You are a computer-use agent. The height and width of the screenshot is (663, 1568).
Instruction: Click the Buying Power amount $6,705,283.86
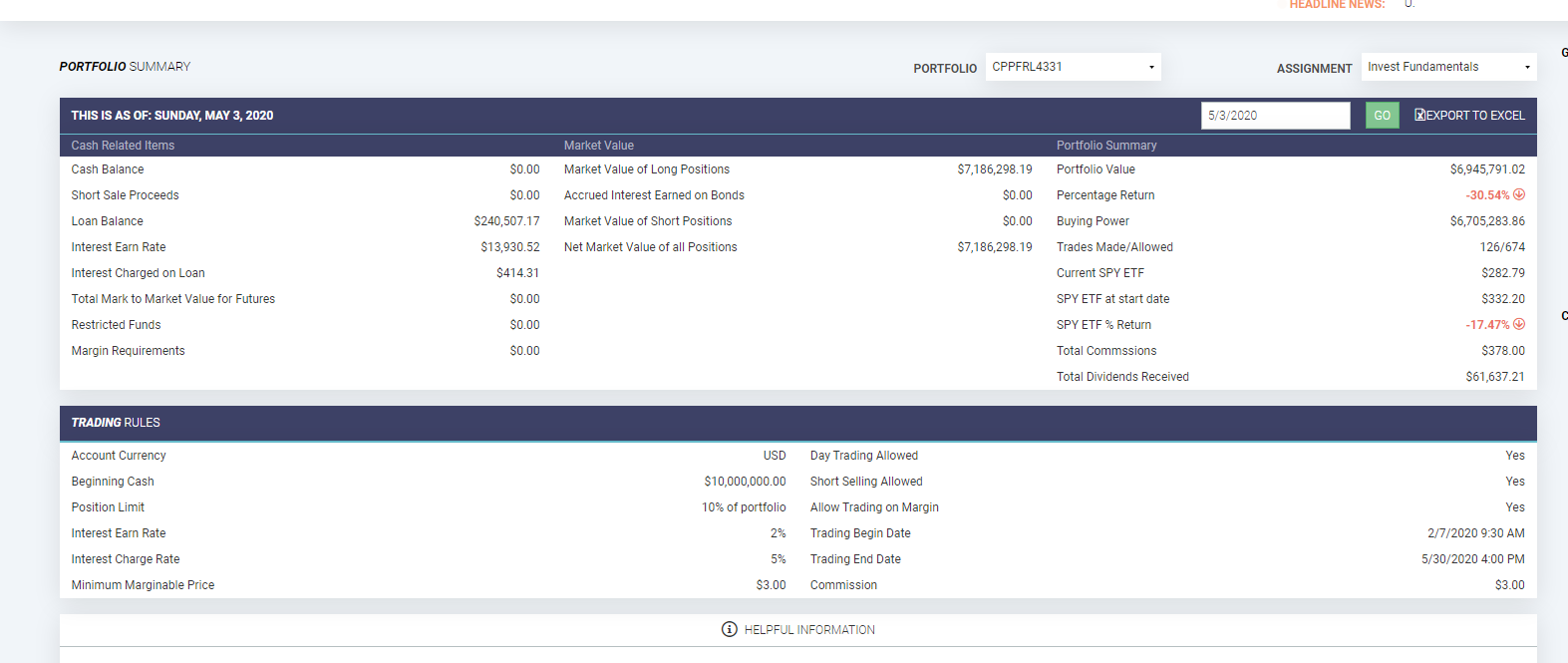(1487, 221)
